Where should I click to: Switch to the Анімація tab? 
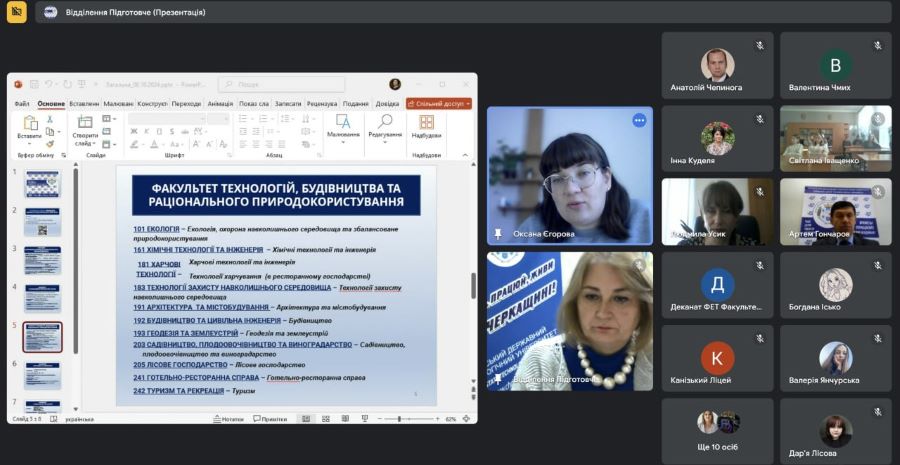[x=220, y=104]
